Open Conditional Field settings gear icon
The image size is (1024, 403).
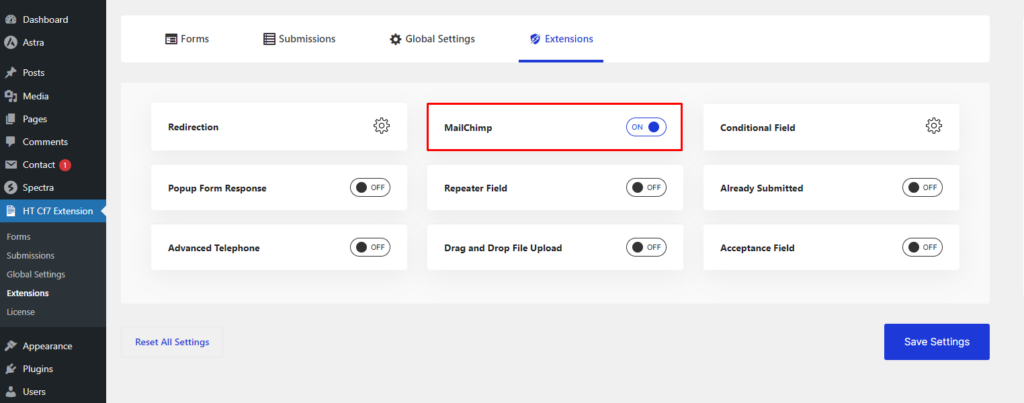click(x=933, y=127)
